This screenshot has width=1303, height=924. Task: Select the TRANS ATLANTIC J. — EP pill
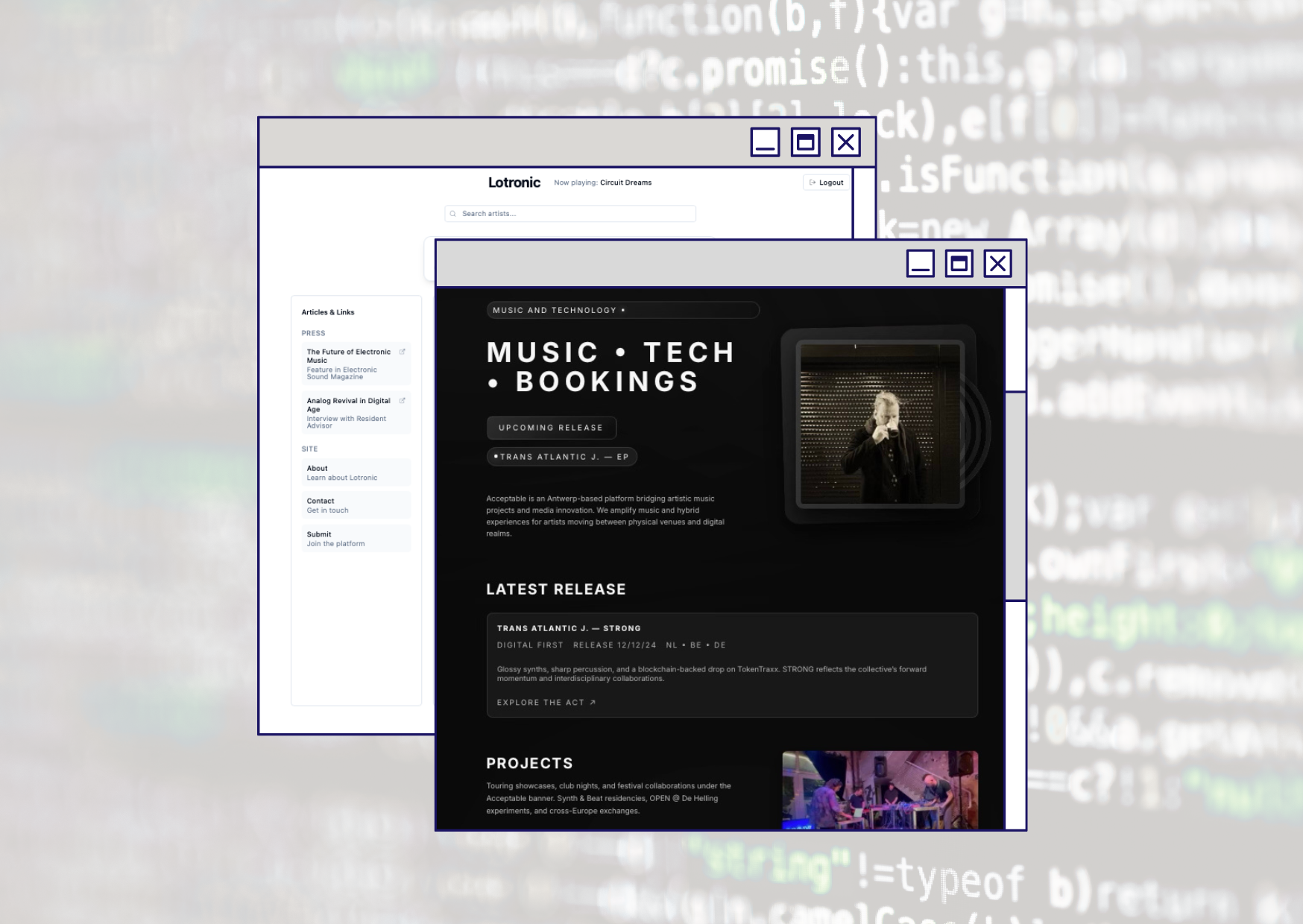click(x=562, y=457)
